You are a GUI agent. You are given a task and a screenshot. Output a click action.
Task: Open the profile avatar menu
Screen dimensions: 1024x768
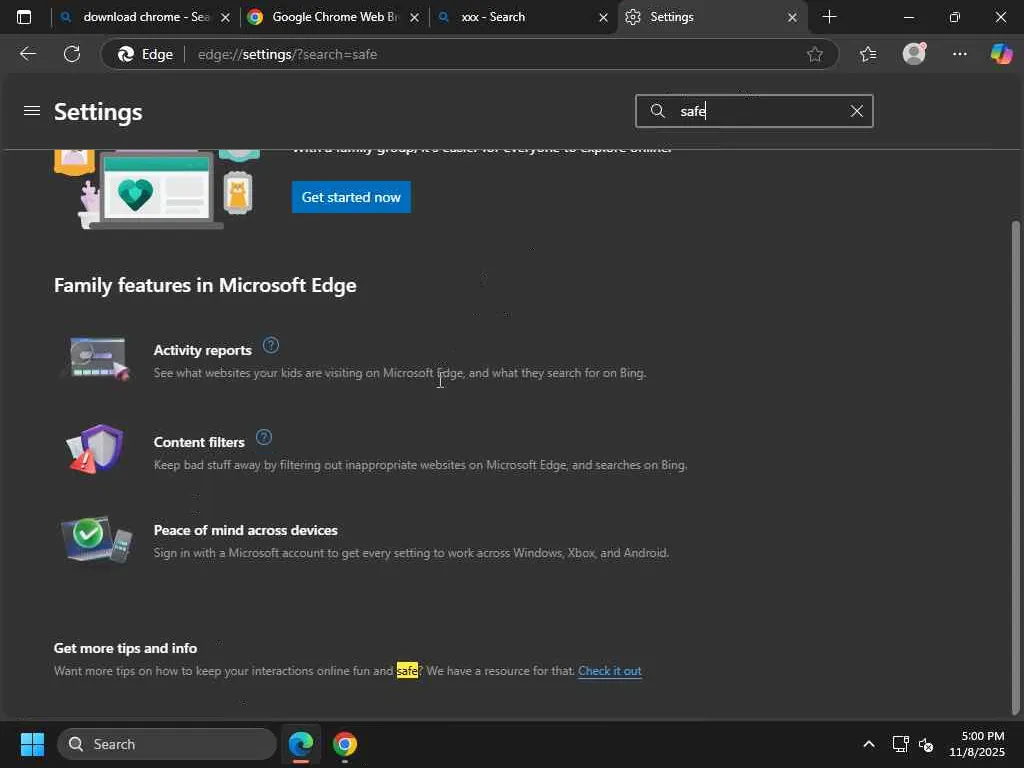click(914, 54)
